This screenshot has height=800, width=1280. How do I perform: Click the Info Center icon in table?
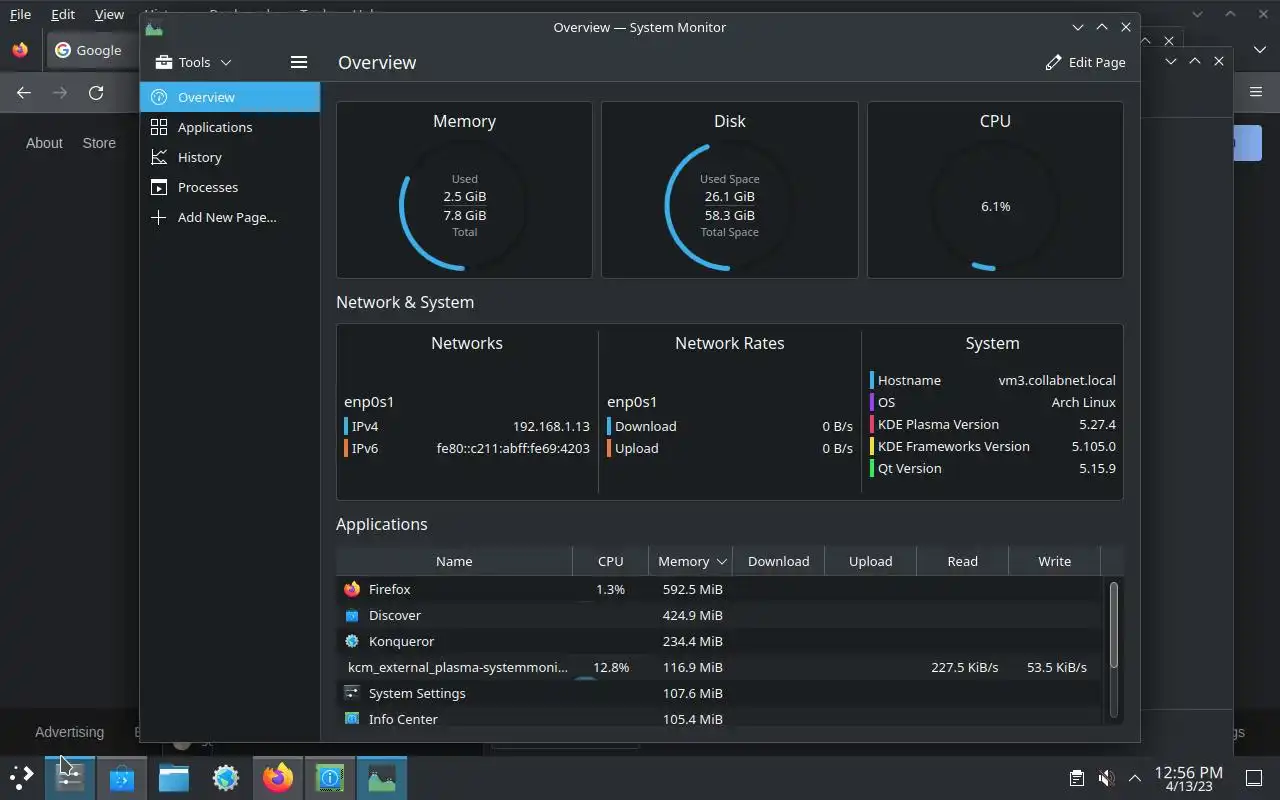352,718
